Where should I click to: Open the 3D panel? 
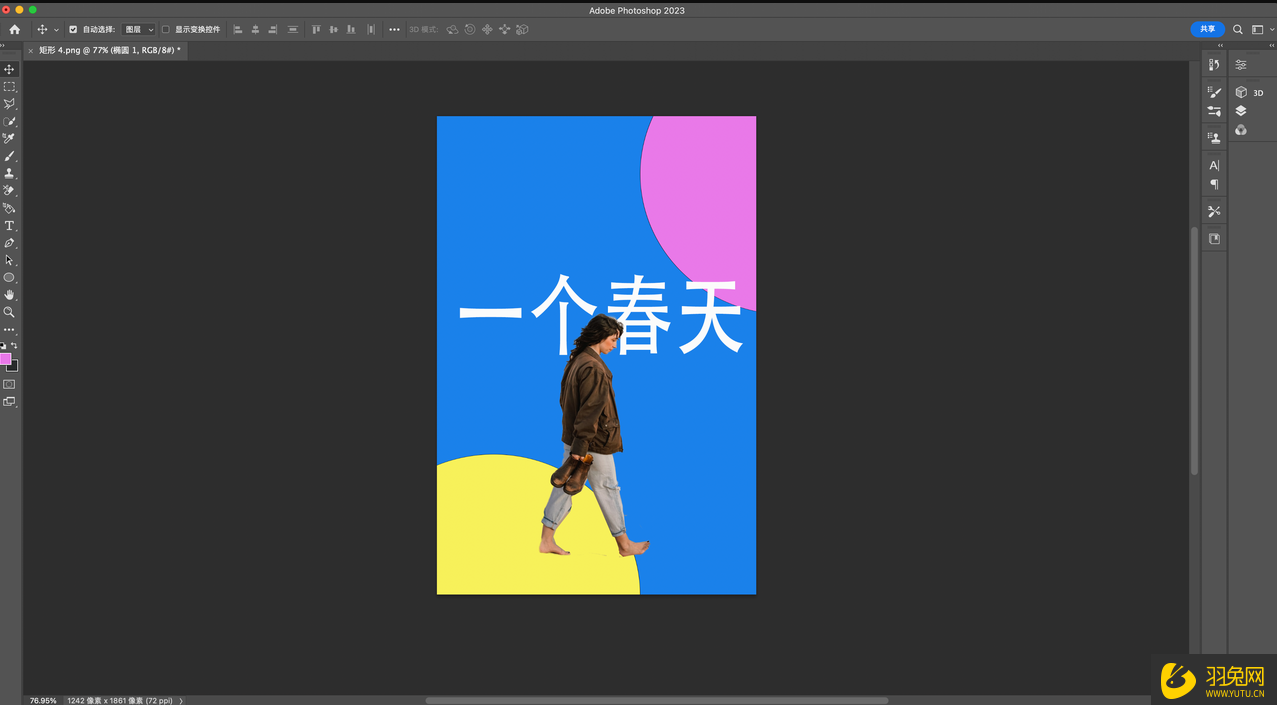pos(1249,92)
